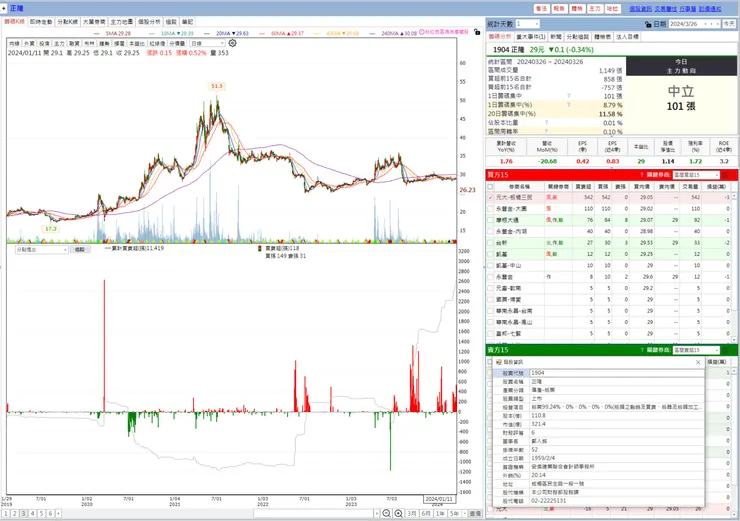Open the 重大事件(1) tab

click(531, 37)
